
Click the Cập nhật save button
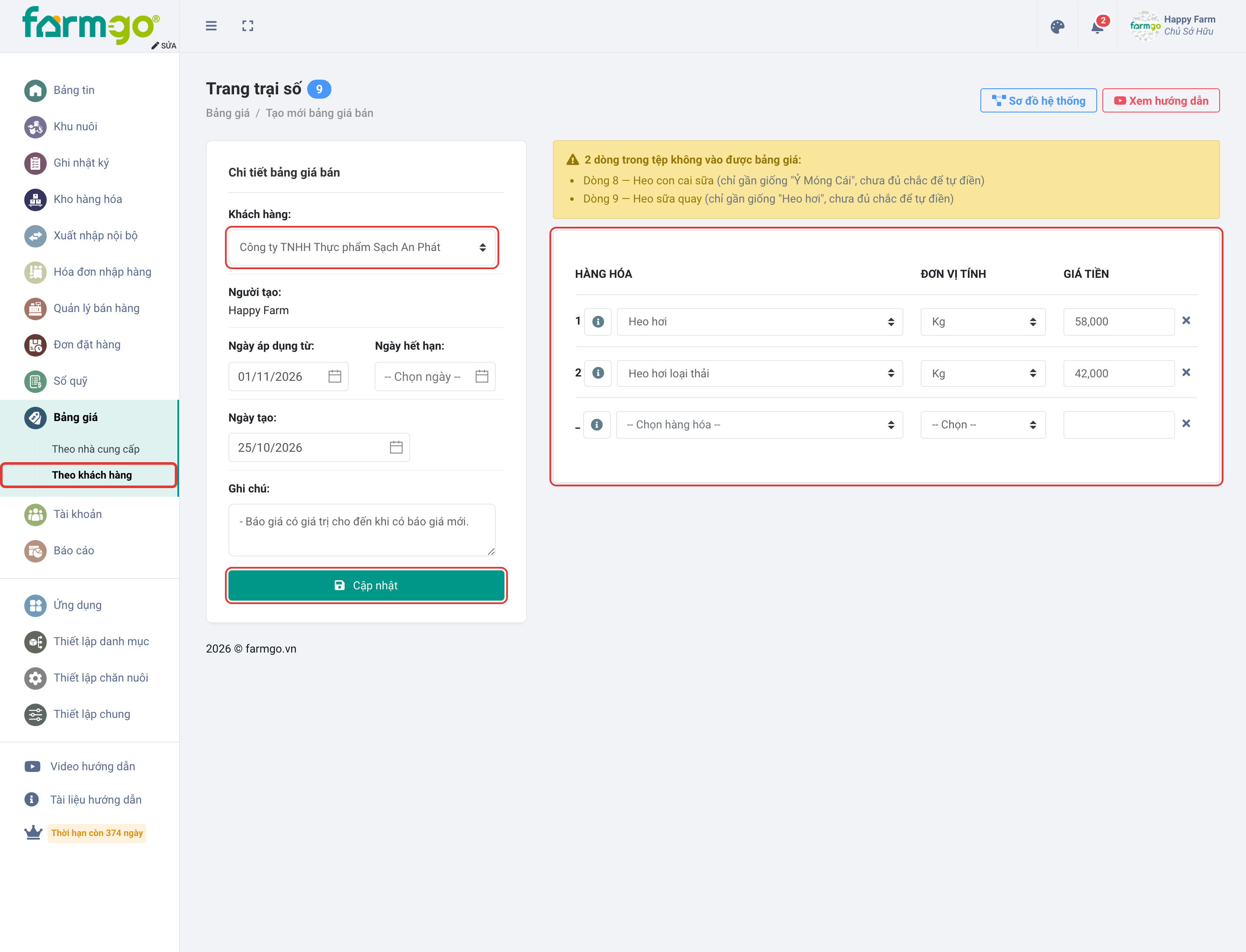point(366,585)
